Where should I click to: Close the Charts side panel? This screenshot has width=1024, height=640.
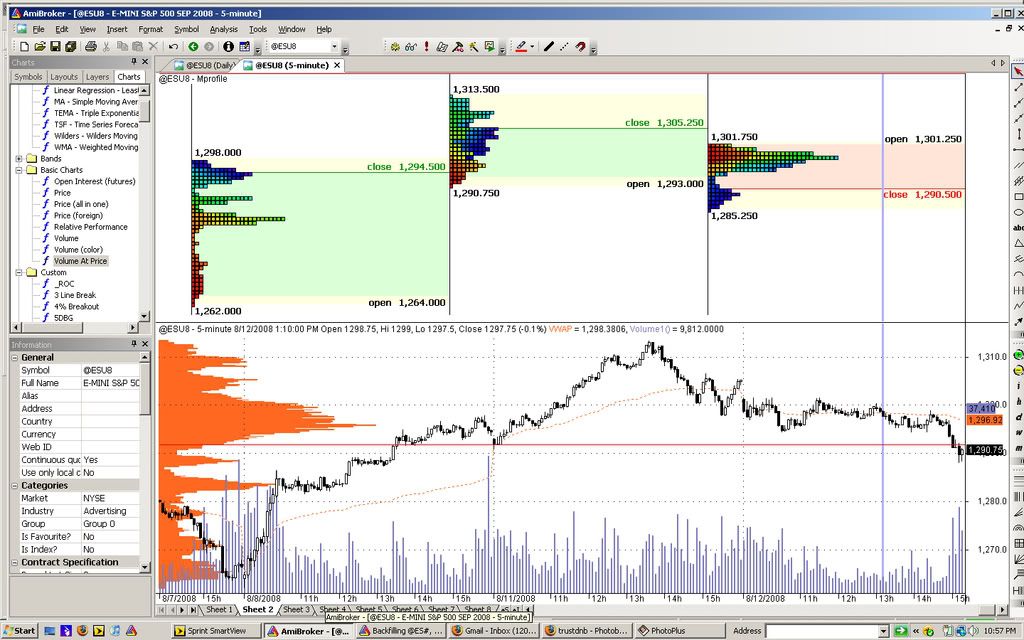(145, 61)
